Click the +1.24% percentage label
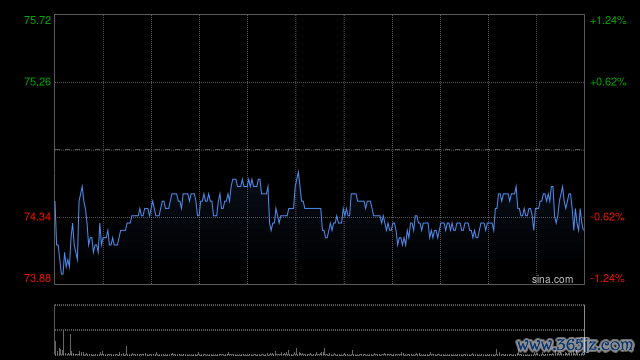The width and height of the screenshot is (640, 360). tap(608, 20)
